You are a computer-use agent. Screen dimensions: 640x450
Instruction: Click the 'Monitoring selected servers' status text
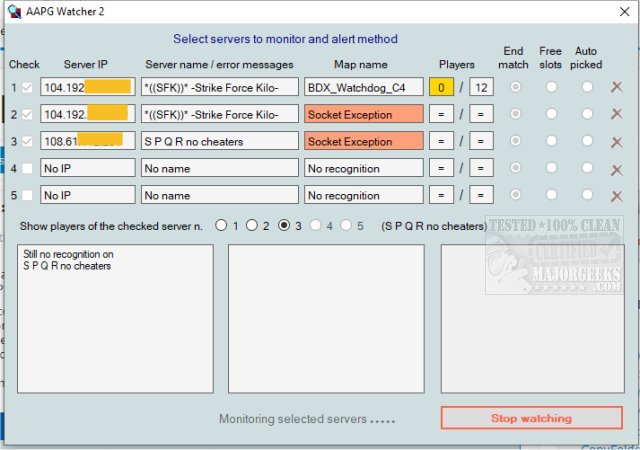click(307, 419)
